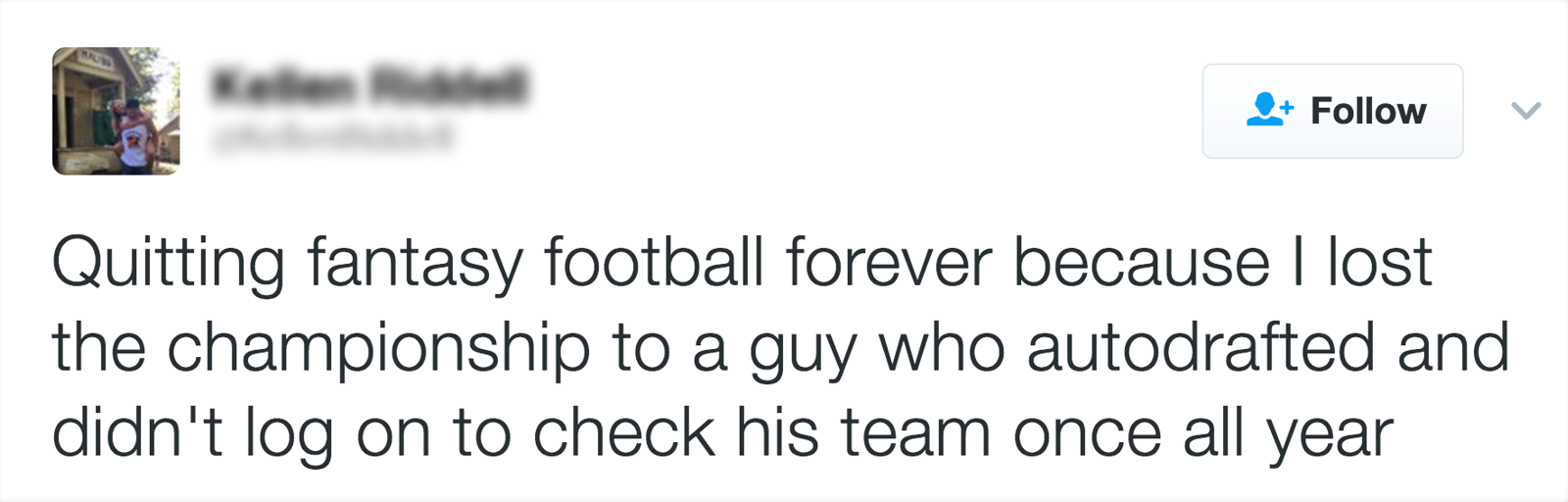Click the person-plus icon in Follow button
Viewport: 1568px width, 502px height.
coord(1270,109)
